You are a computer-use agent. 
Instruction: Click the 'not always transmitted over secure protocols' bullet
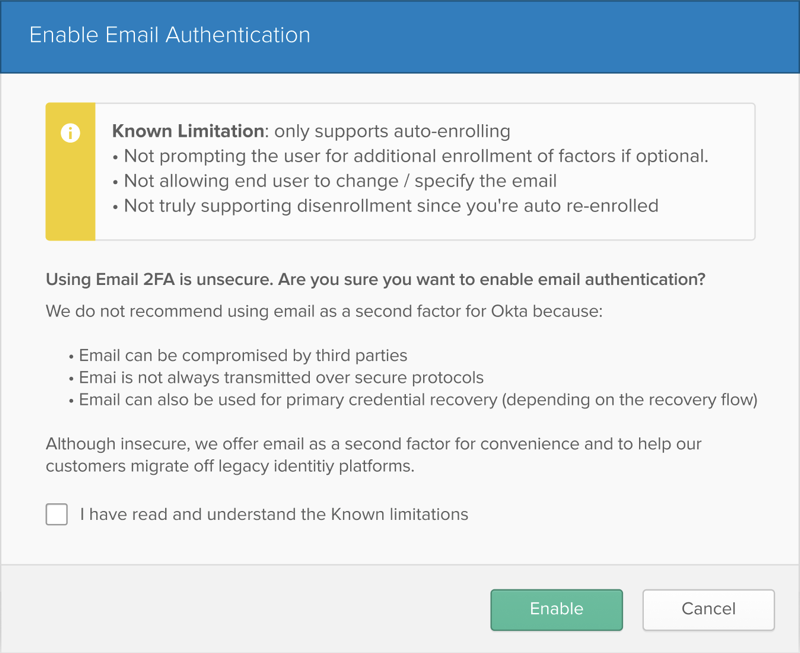[276, 378]
